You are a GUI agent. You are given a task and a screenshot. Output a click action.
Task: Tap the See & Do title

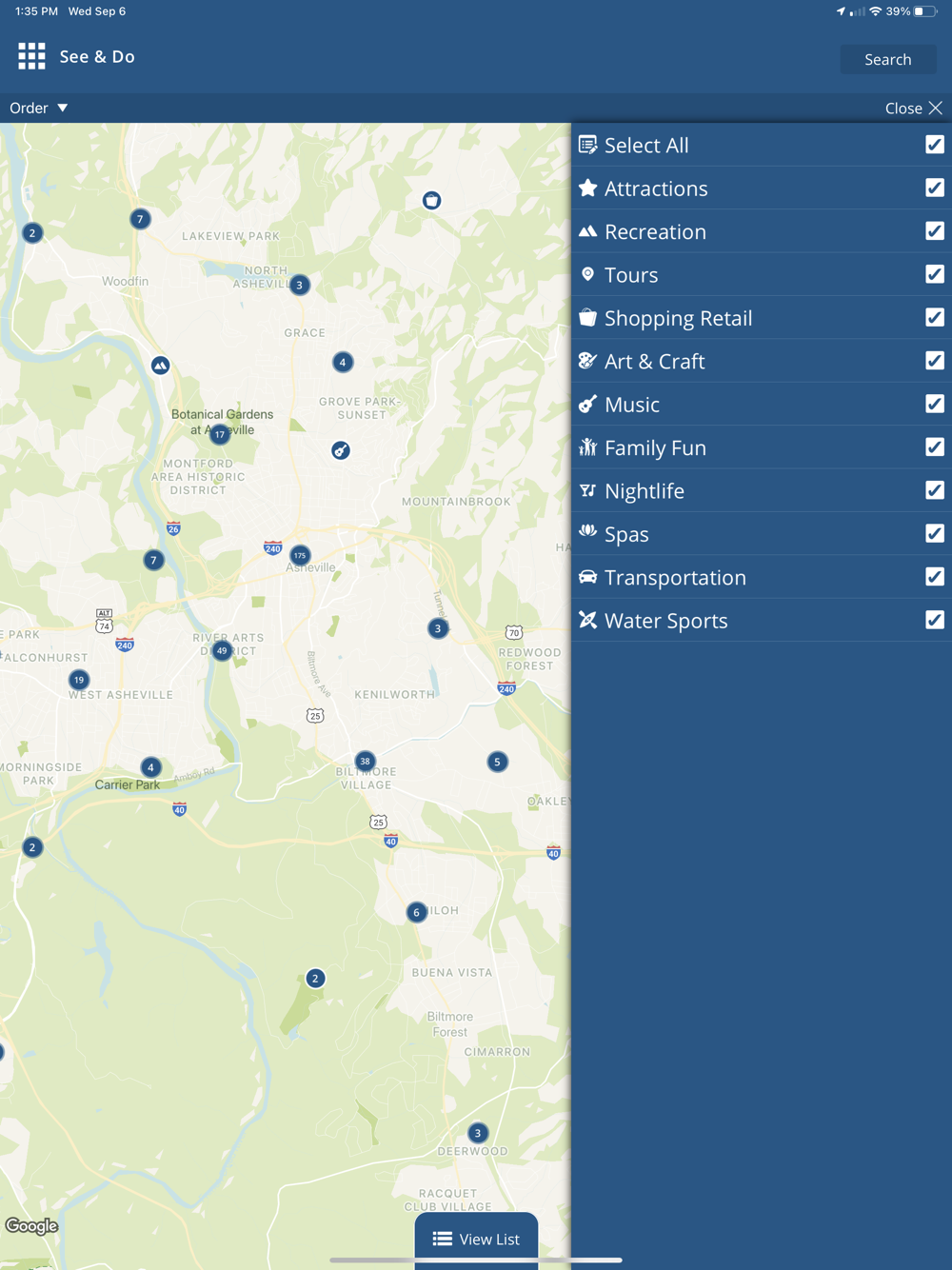click(x=97, y=56)
